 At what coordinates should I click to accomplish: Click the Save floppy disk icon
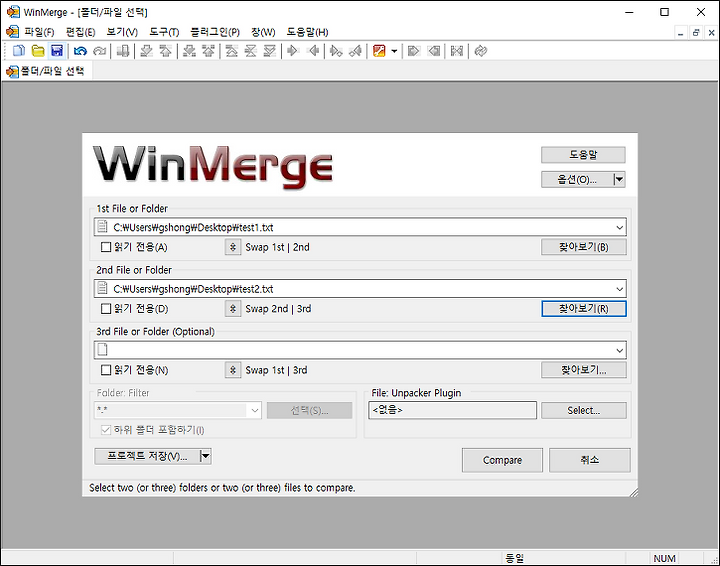[57, 51]
